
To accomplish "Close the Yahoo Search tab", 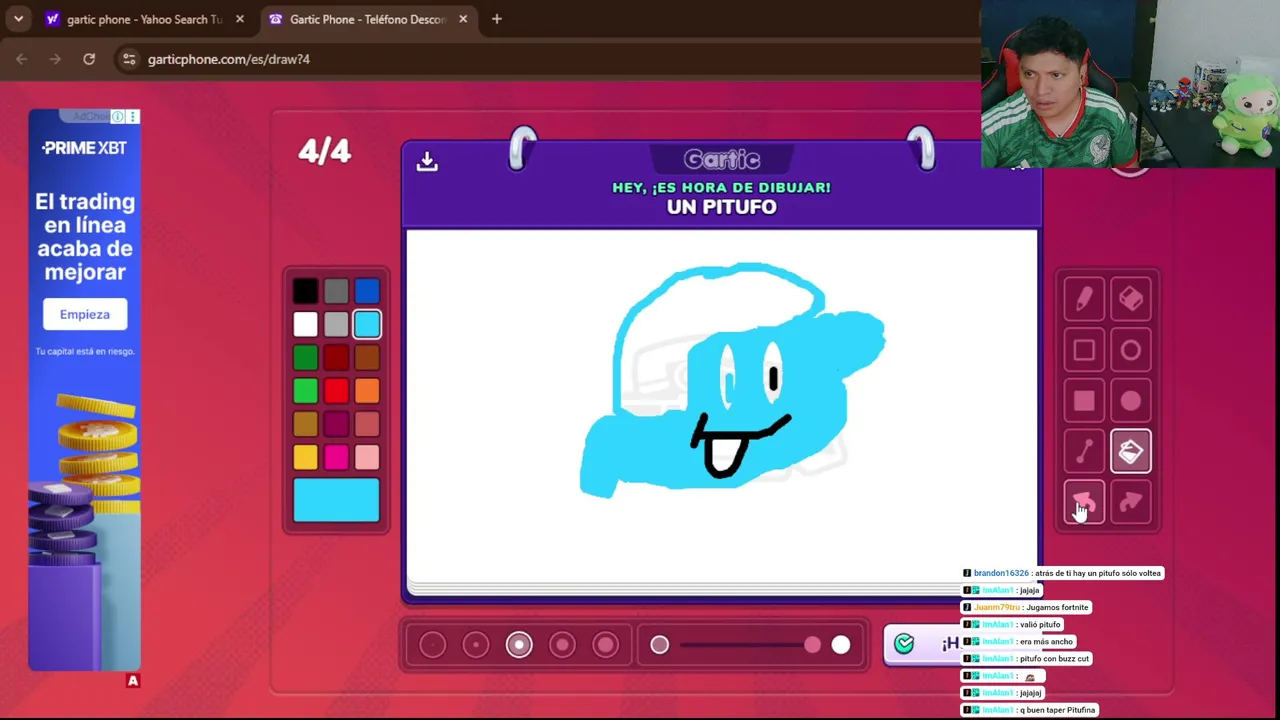I will [x=239, y=19].
